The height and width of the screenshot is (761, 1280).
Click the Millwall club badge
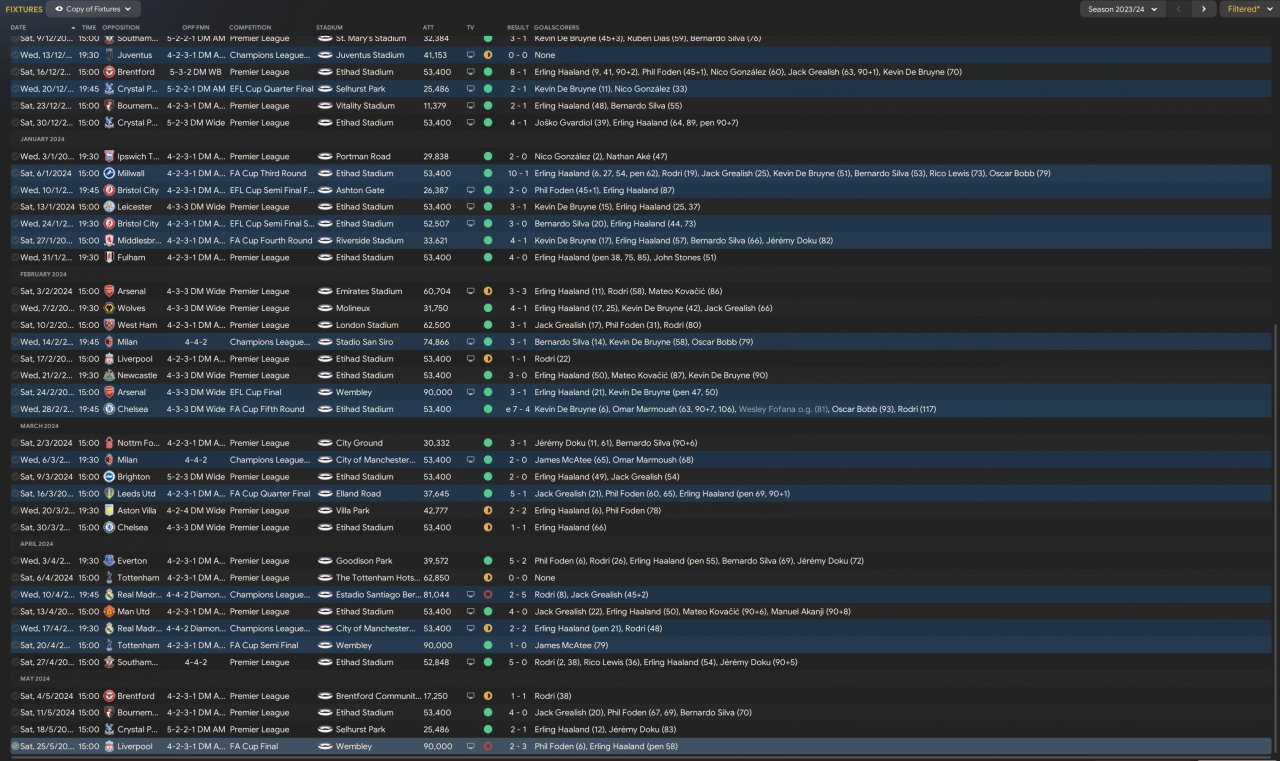click(109, 173)
